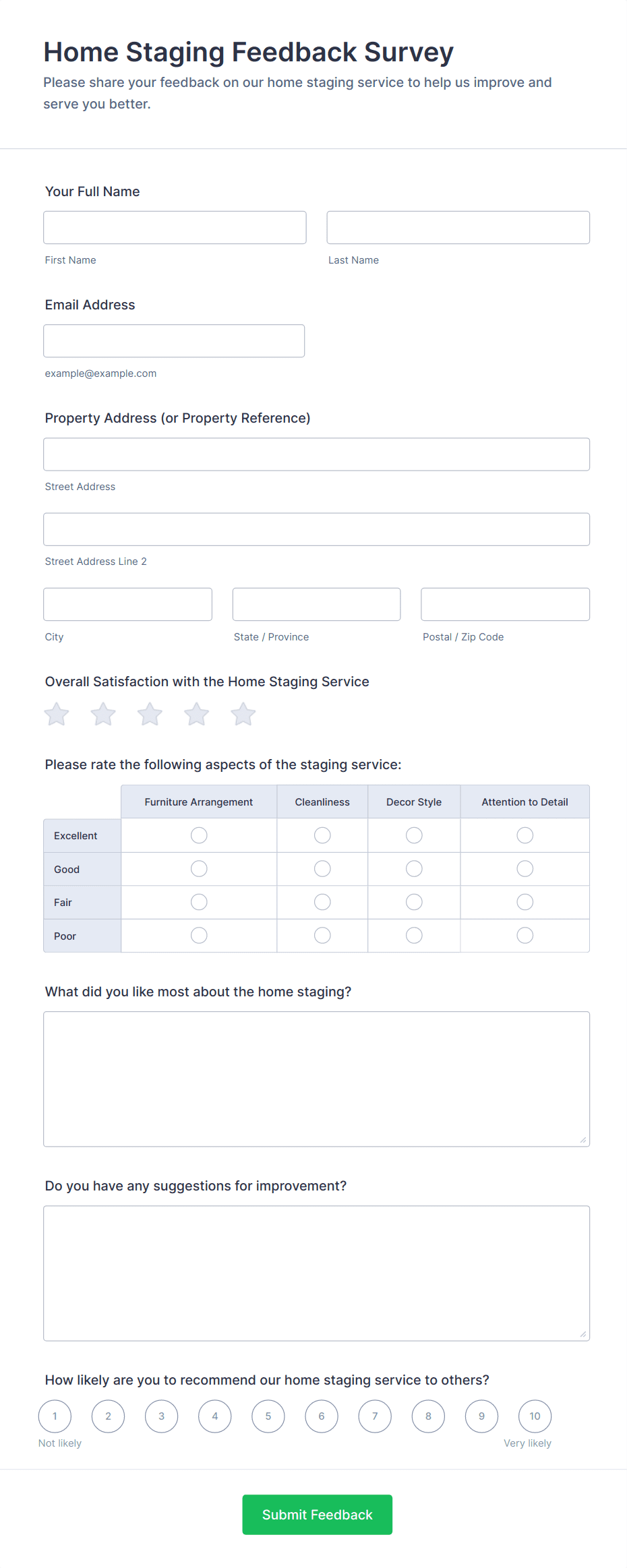Choose recommendation score 10

(535, 1416)
